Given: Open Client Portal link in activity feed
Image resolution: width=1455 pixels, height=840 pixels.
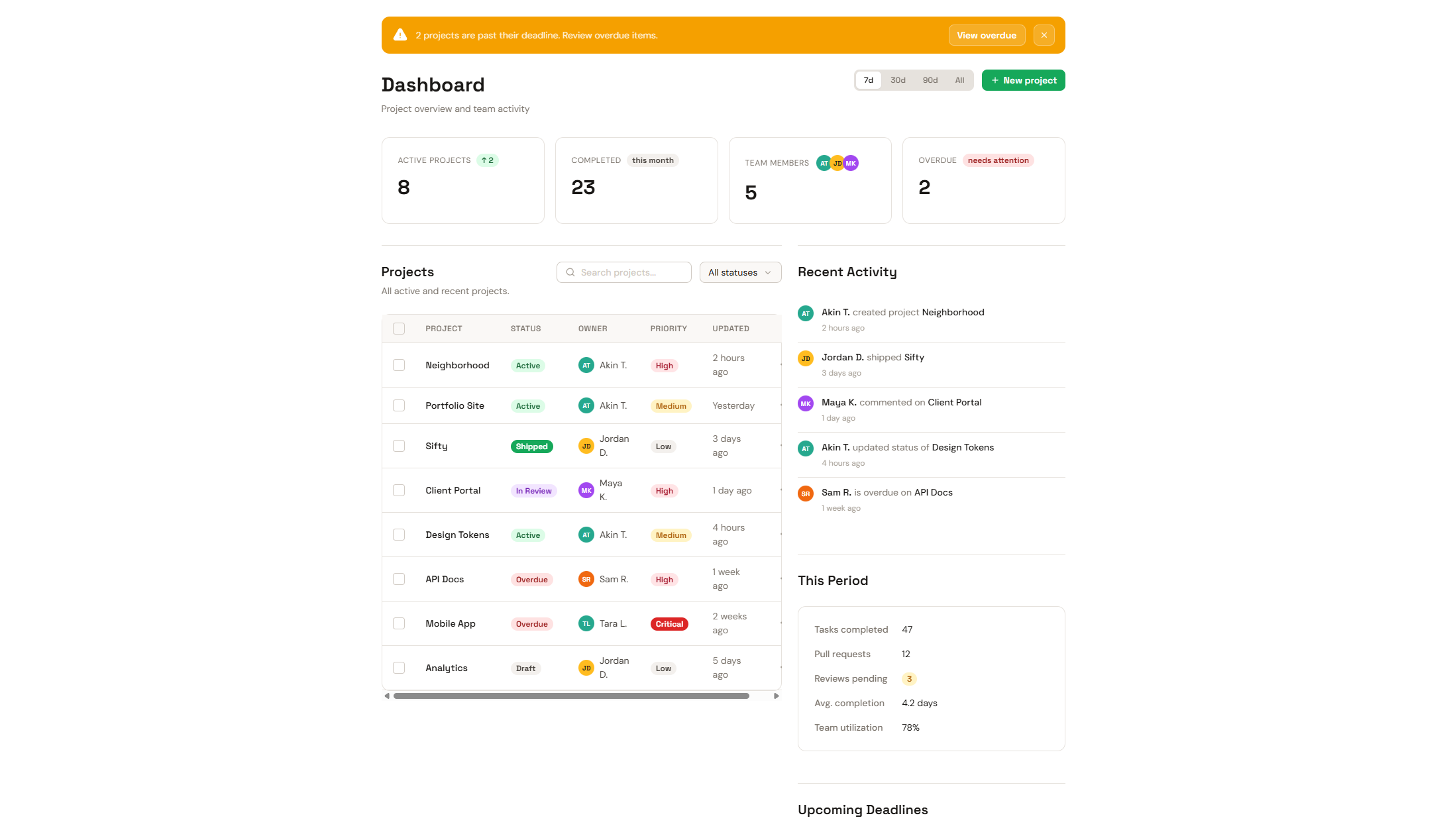Looking at the screenshot, I should click(x=954, y=402).
